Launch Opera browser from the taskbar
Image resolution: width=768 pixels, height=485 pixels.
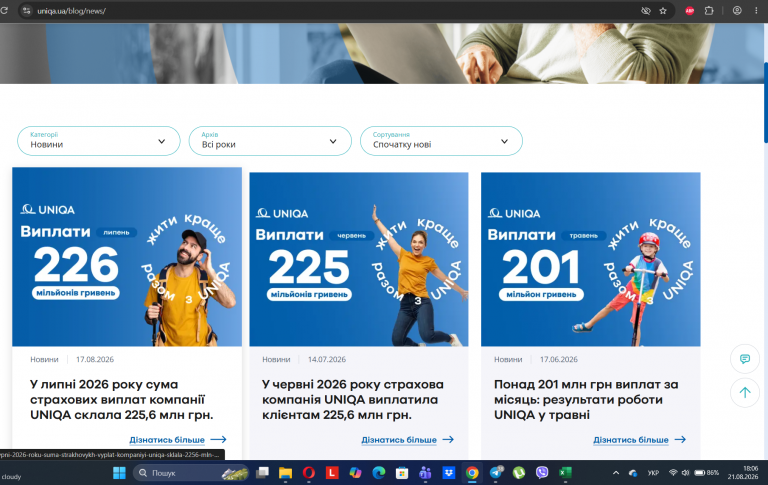point(309,473)
